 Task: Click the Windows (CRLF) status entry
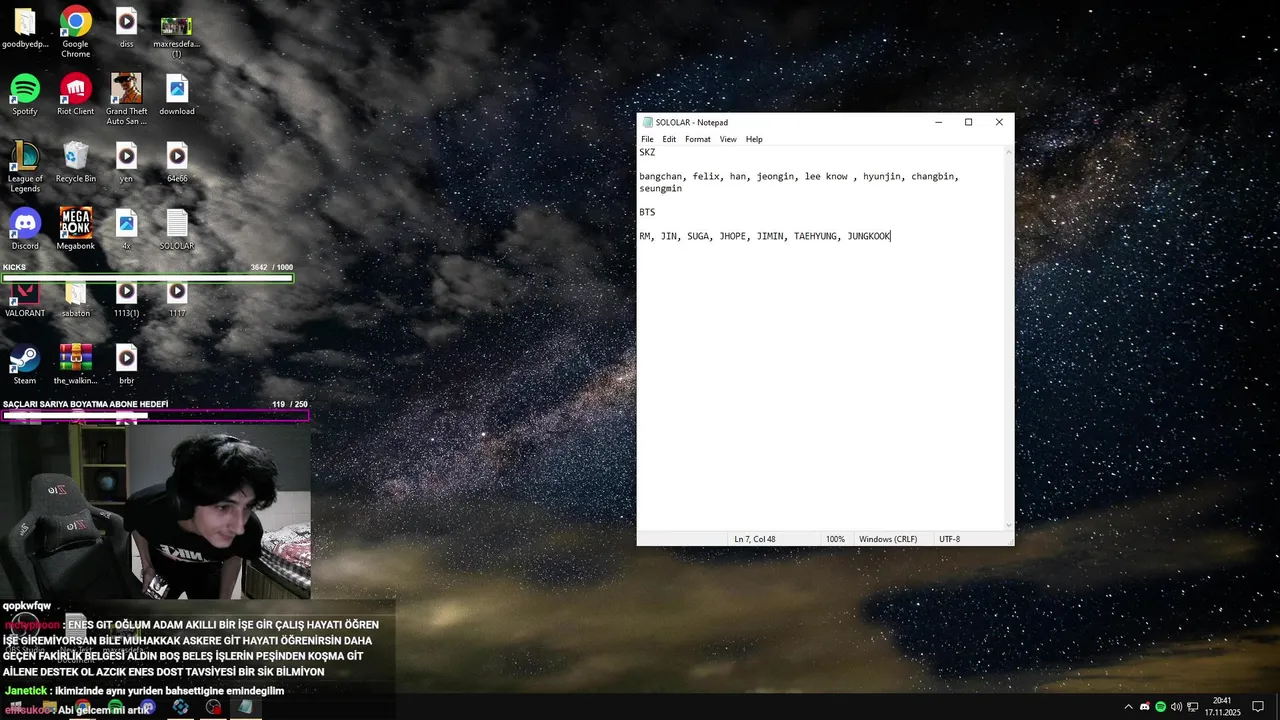pyautogui.click(x=888, y=539)
